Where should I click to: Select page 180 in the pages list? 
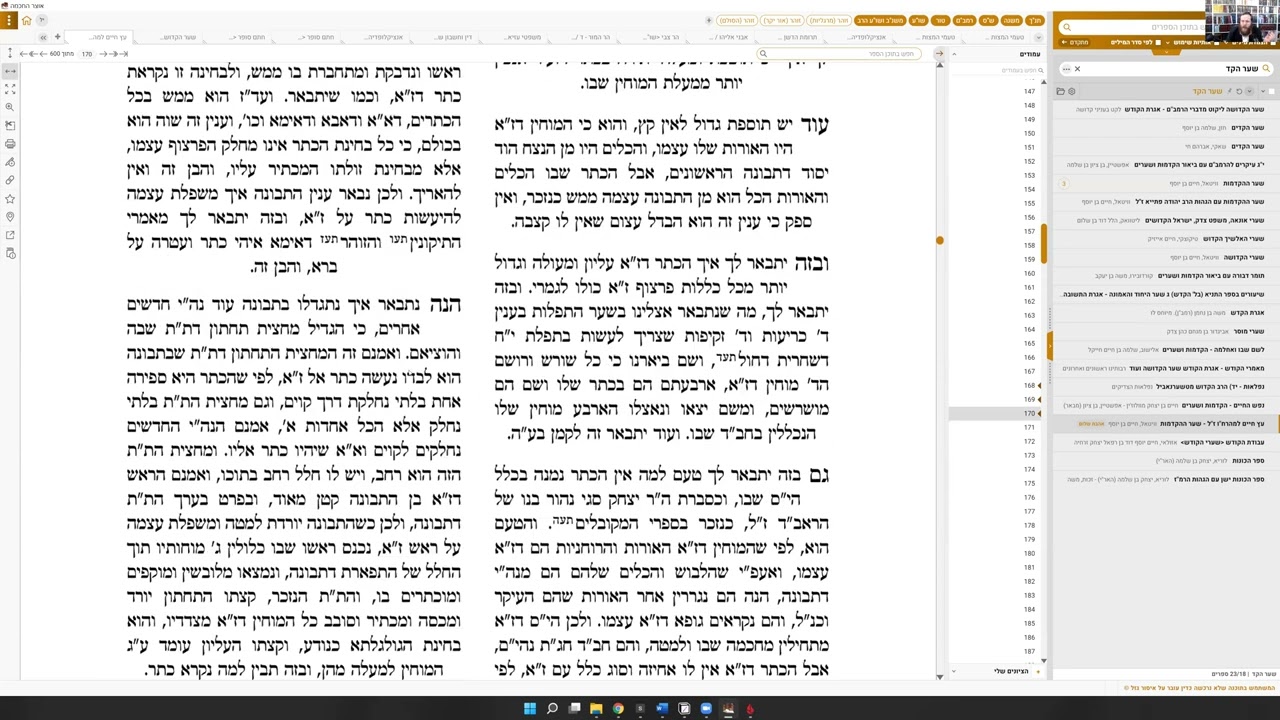[1029, 553]
